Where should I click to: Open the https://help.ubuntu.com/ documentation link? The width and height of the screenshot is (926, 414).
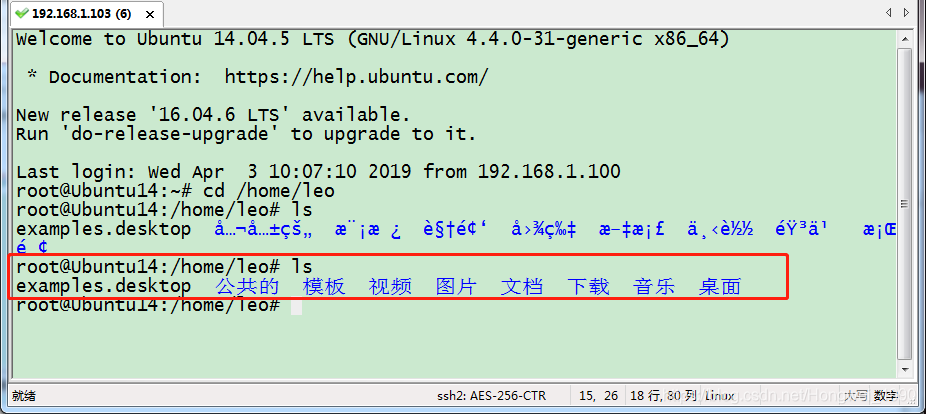[x=357, y=77]
